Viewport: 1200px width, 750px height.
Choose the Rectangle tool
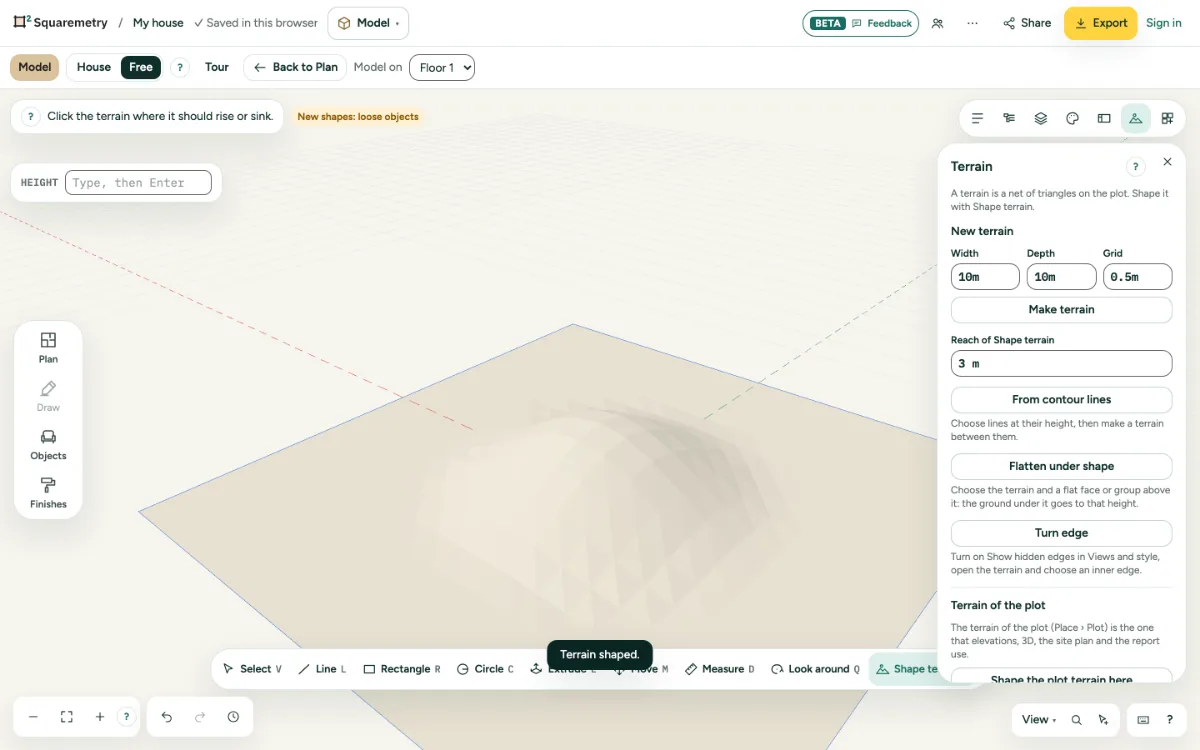tap(401, 669)
